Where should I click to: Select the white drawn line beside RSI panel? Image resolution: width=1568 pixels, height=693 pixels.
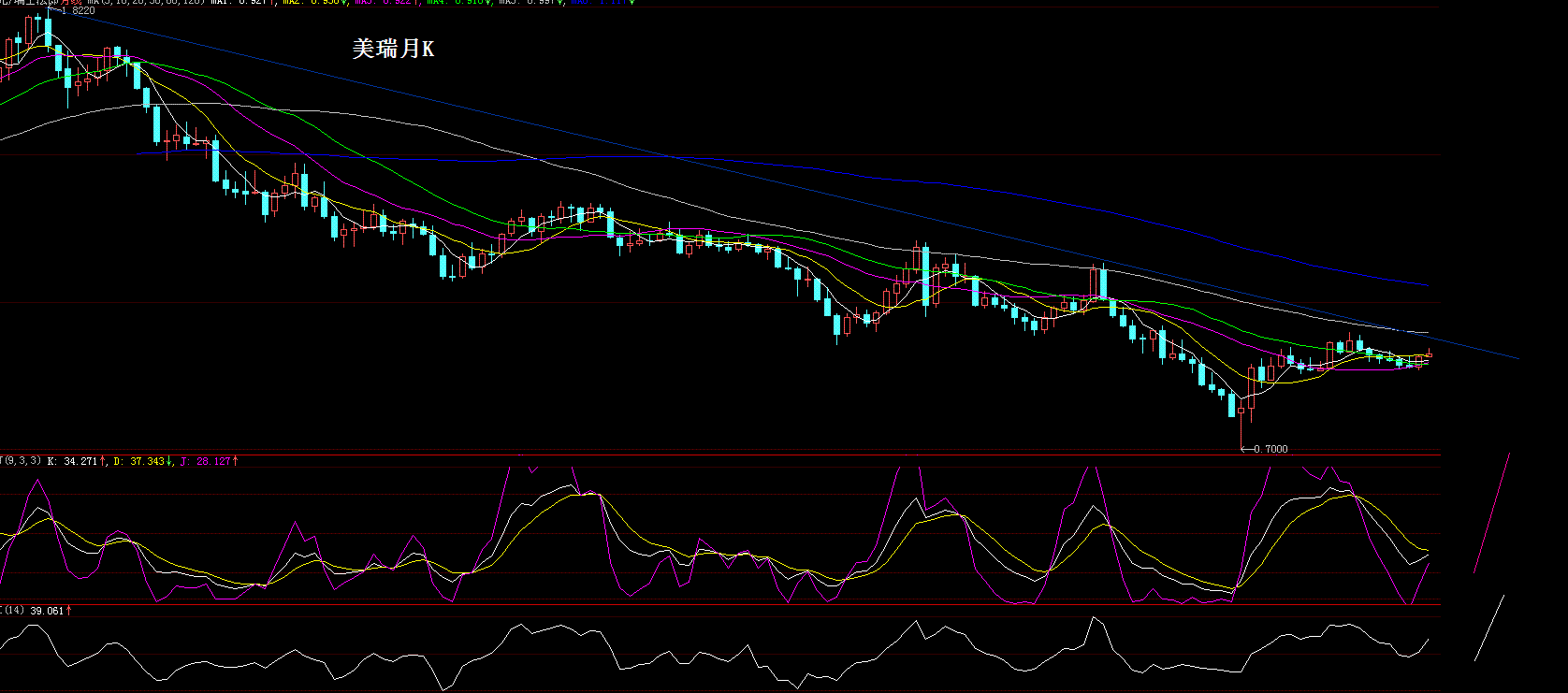tap(1489, 628)
